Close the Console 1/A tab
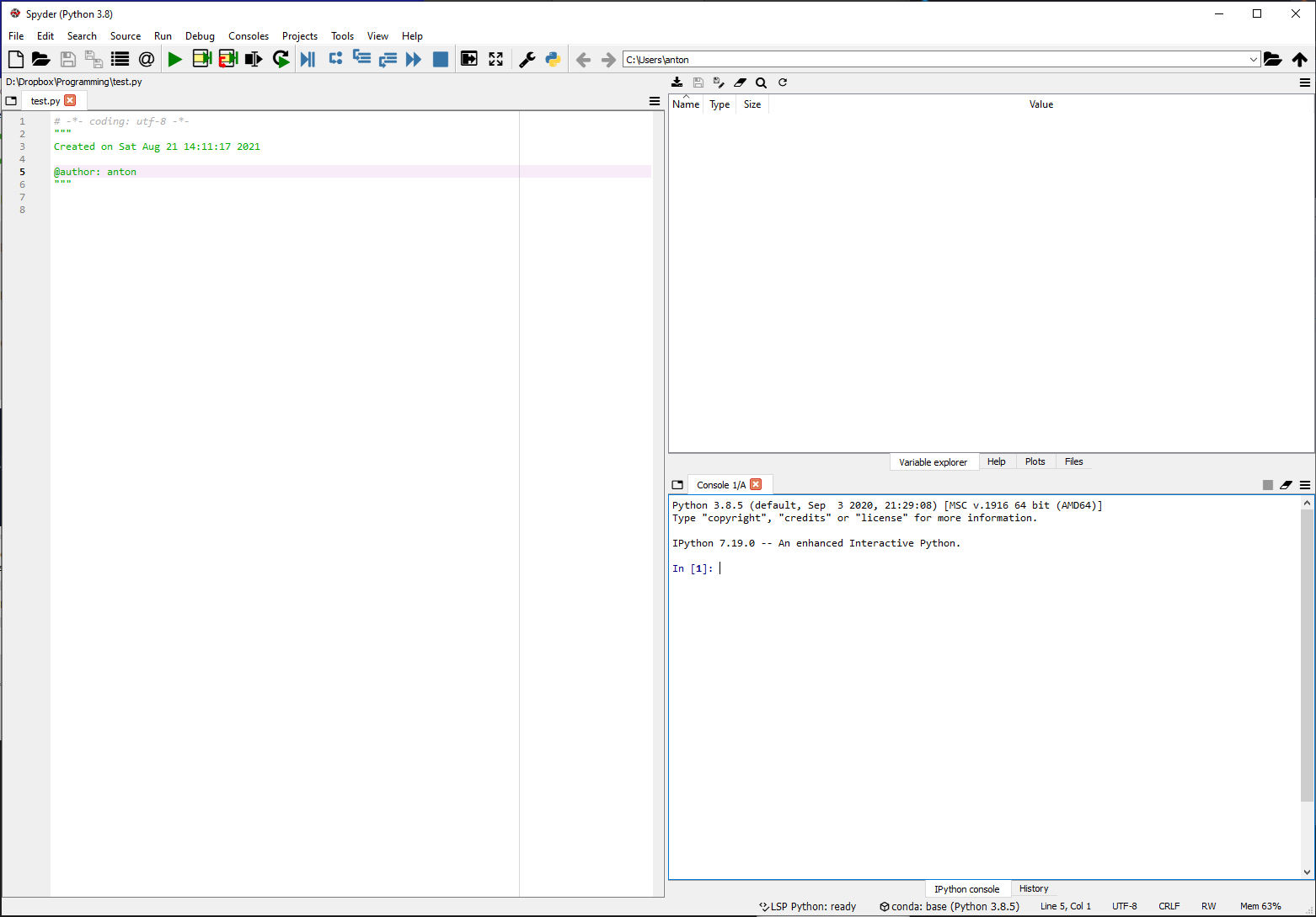This screenshot has height=917, width=1316. coord(756,484)
